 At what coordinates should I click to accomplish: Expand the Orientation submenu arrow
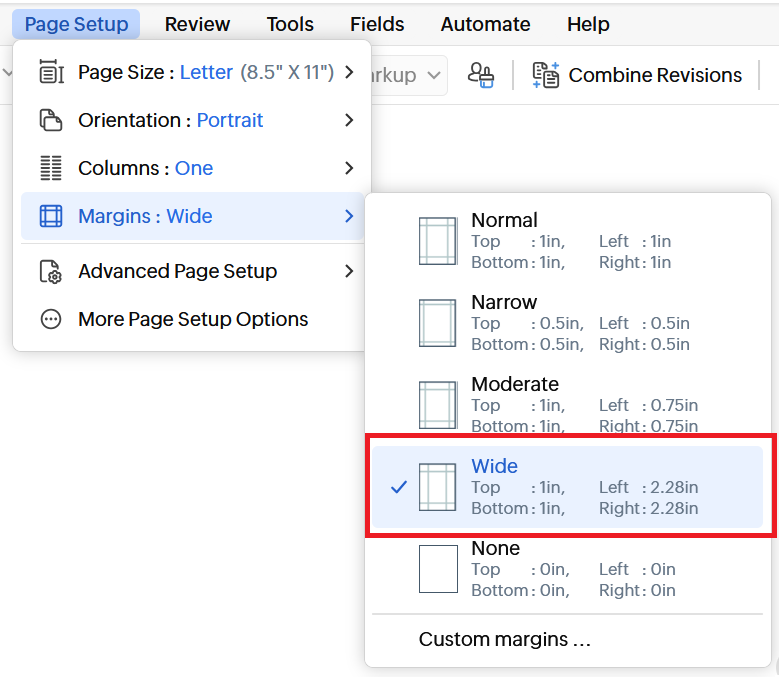(x=349, y=120)
